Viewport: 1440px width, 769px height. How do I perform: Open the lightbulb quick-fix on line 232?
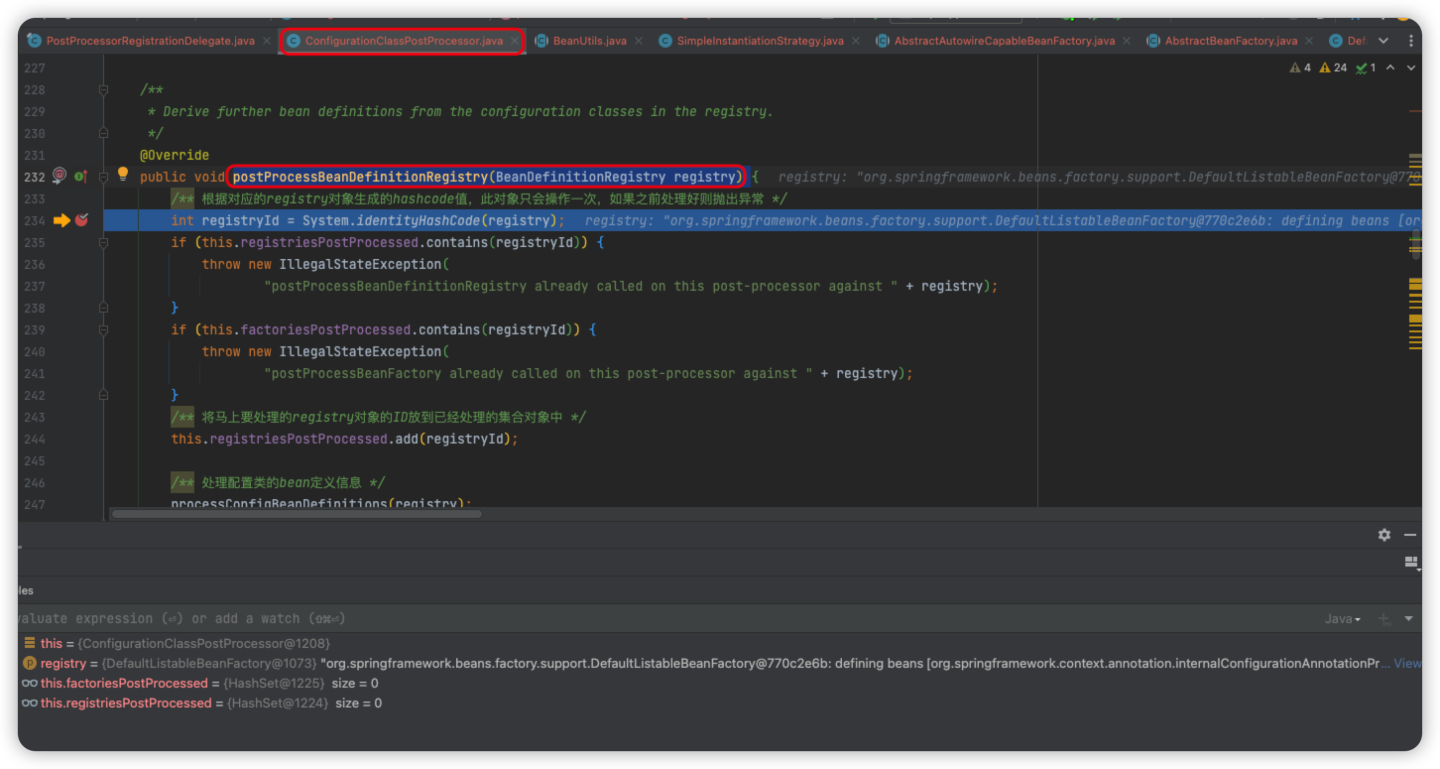click(x=122, y=175)
